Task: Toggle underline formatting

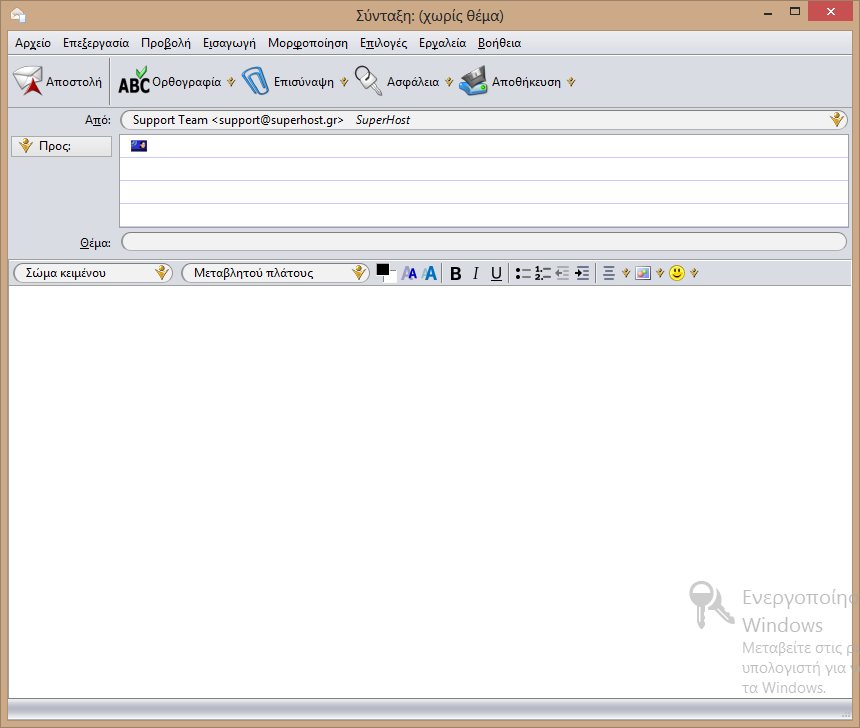Action: (496, 273)
